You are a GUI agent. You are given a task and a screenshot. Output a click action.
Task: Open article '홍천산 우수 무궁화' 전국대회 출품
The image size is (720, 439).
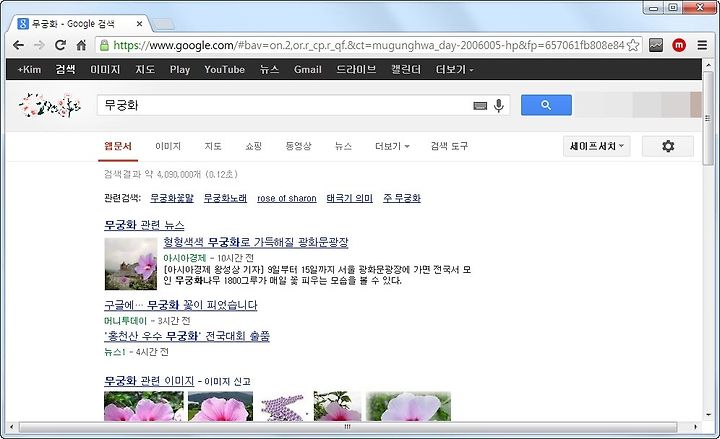(186, 336)
